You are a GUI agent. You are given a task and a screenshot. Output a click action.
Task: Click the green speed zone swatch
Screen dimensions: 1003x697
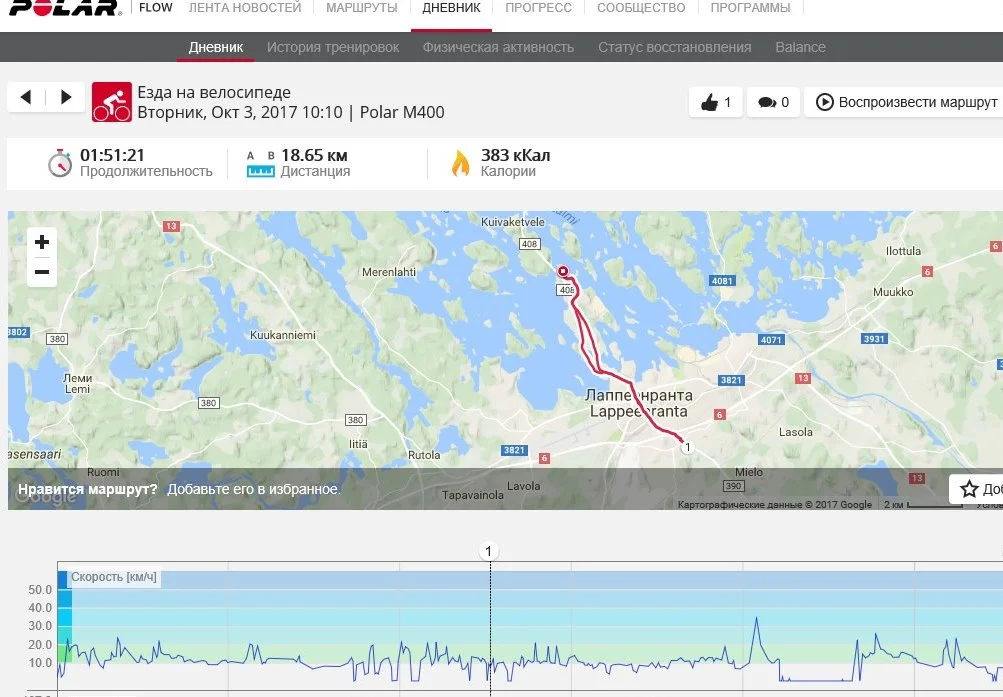pyautogui.click(x=65, y=654)
